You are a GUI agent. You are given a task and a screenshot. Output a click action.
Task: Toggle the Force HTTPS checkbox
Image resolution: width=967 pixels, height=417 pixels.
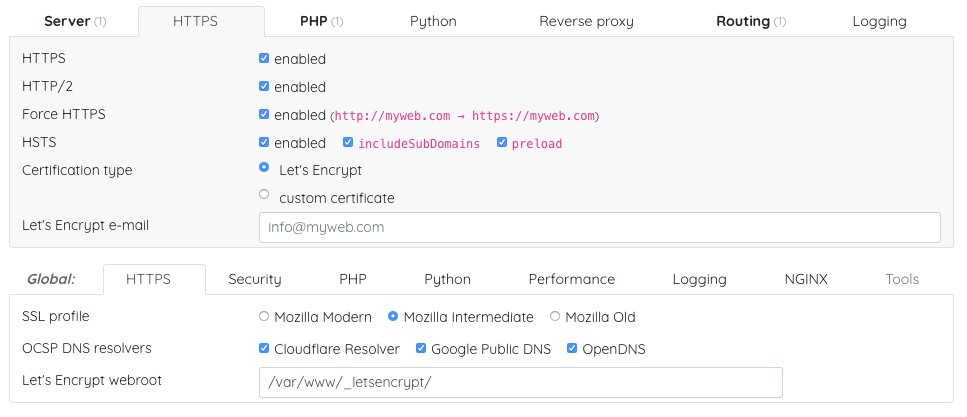pyautogui.click(x=264, y=114)
